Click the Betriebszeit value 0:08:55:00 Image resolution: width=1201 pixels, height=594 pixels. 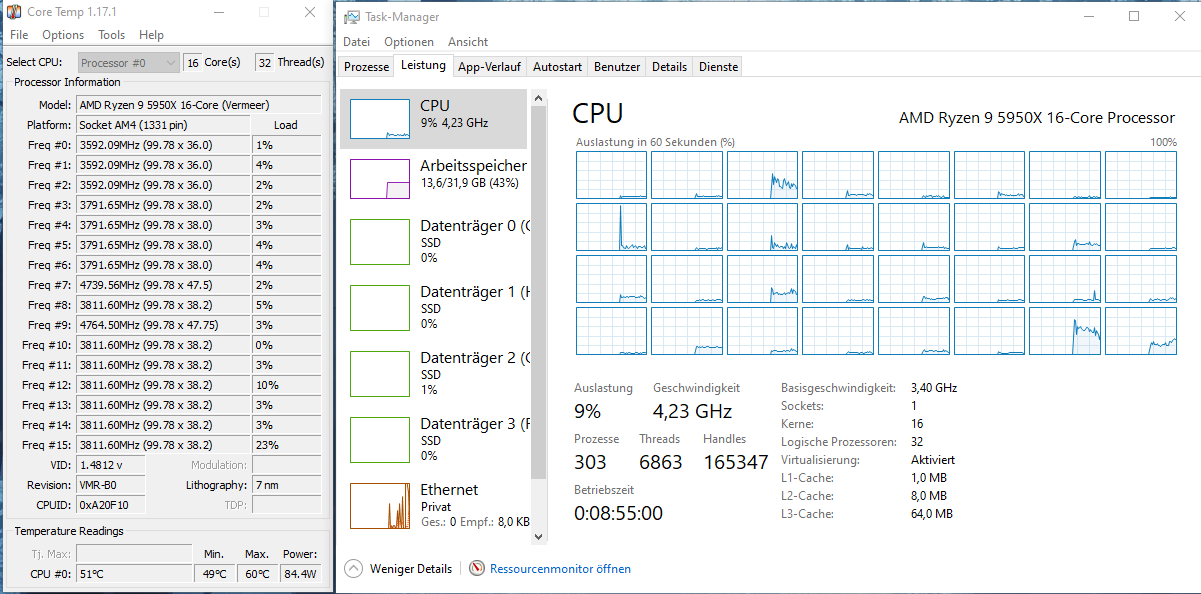tap(618, 513)
